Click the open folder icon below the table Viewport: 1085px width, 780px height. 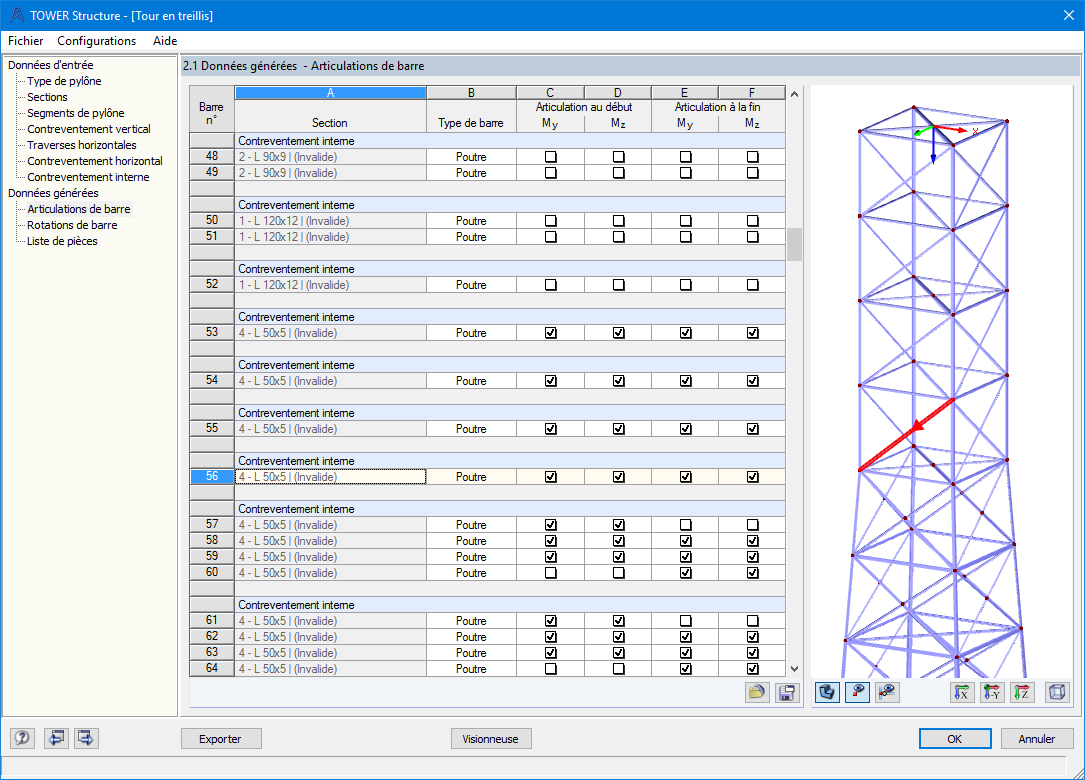pyautogui.click(x=757, y=692)
